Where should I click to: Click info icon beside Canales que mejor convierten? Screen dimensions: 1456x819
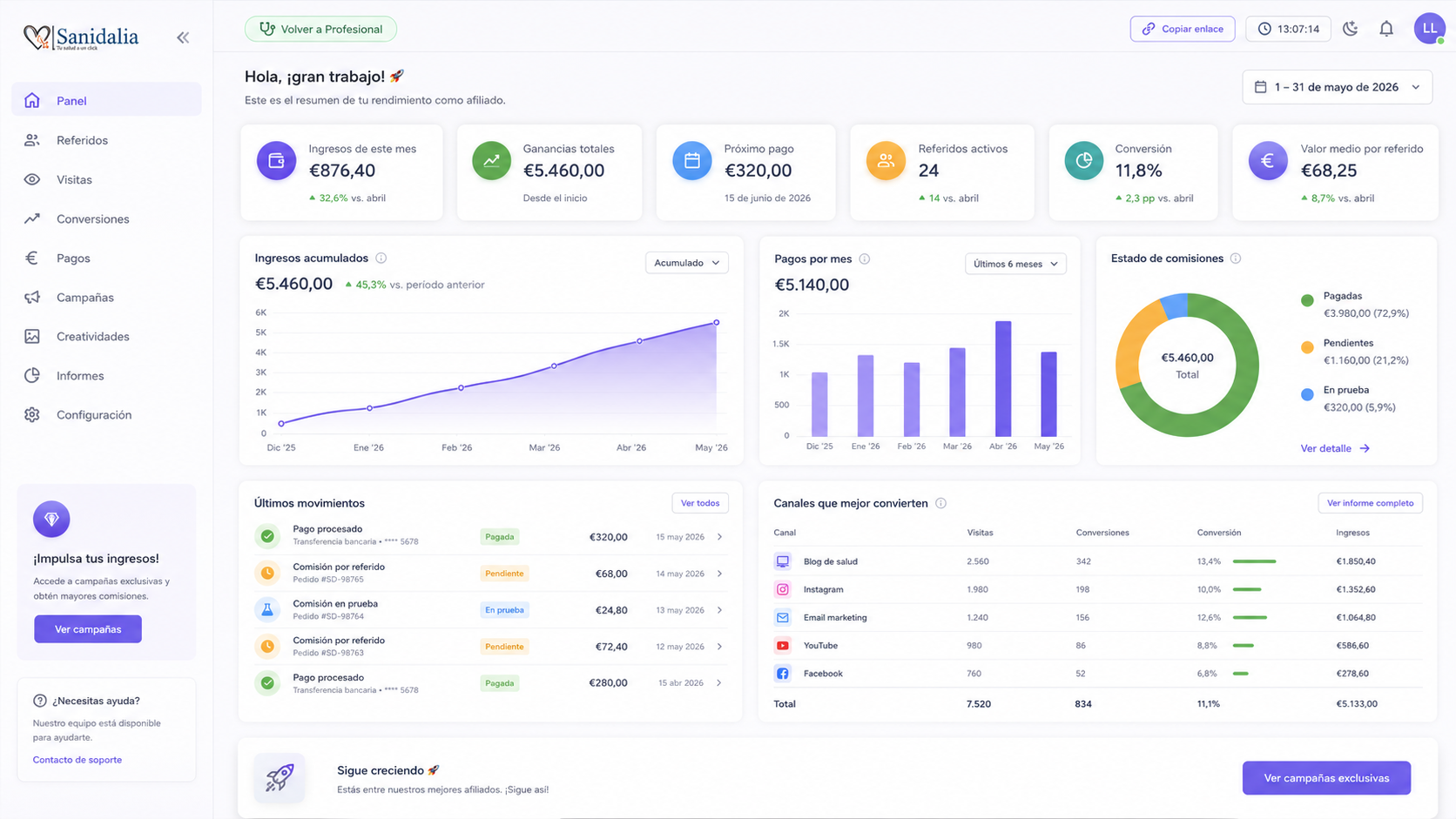[x=941, y=503]
